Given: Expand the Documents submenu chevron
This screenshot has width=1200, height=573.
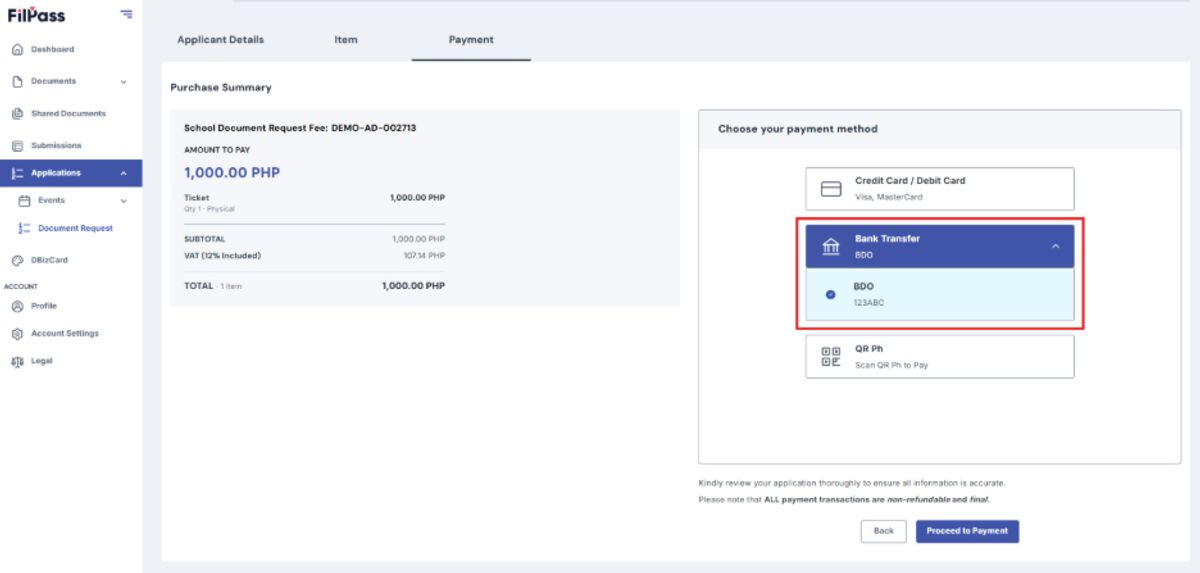Looking at the screenshot, I should (x=124, y=81).
